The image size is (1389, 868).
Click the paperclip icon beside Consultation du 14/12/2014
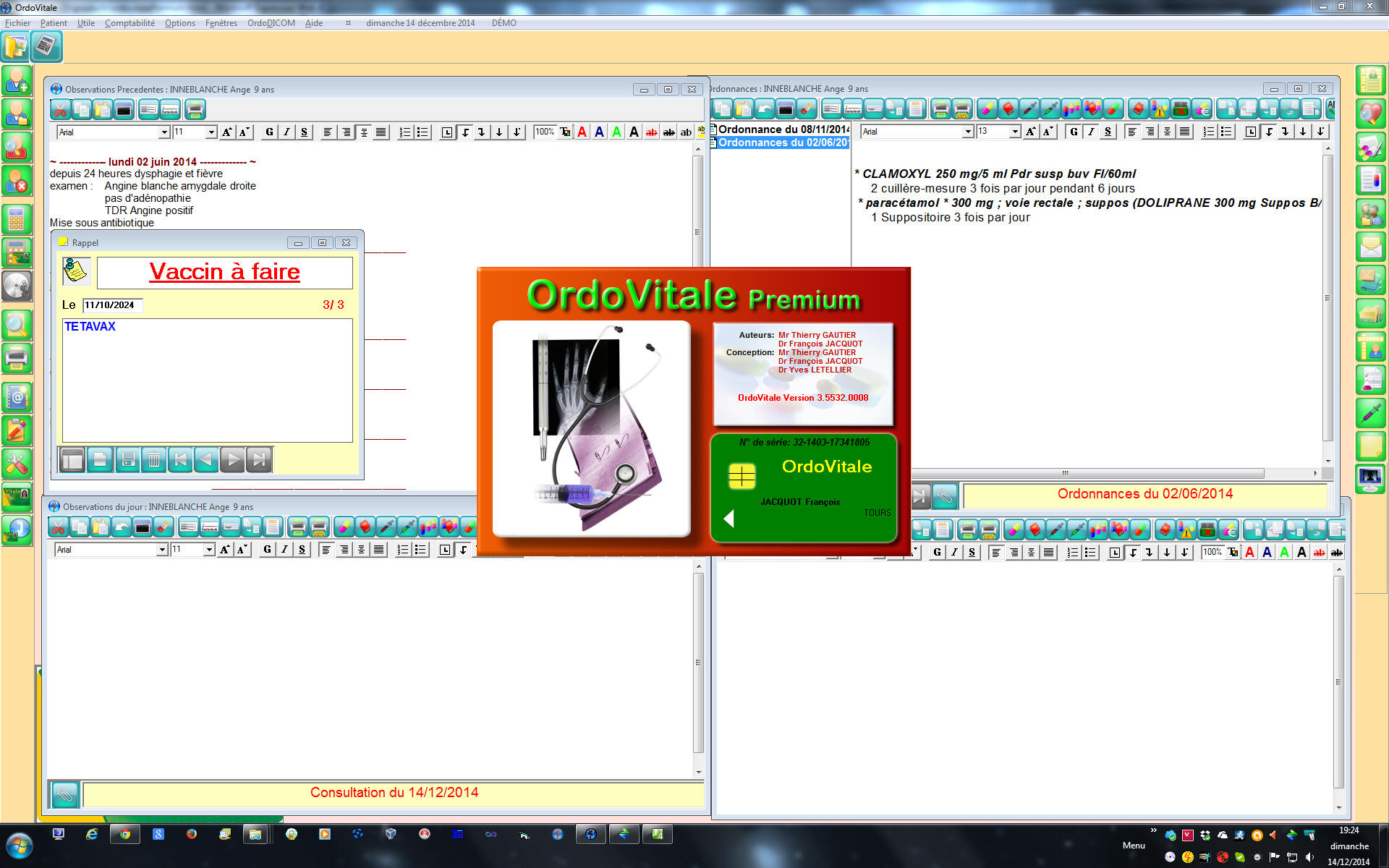[x=64, y=794]
